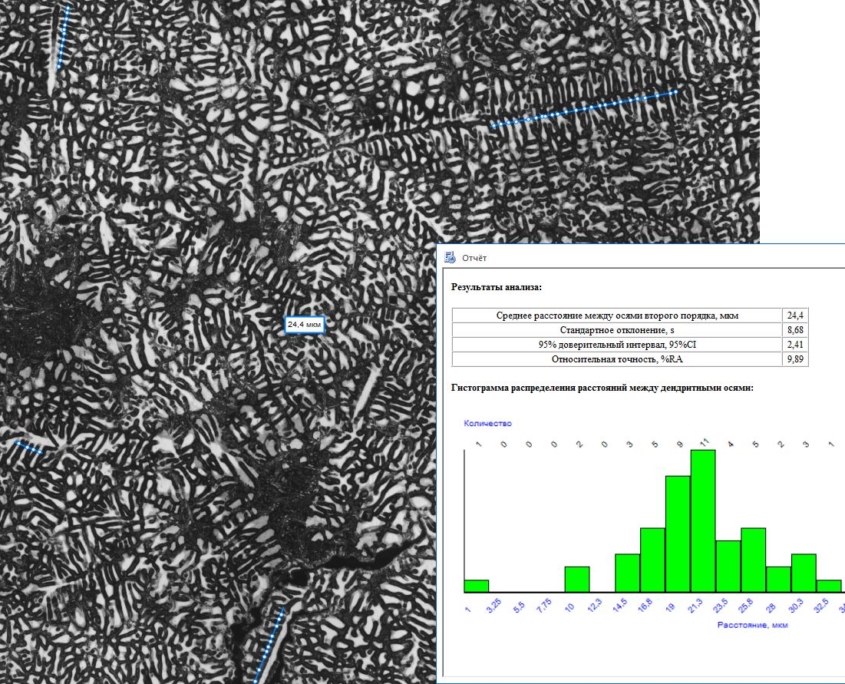Click the count label 11 above the histogram
Viewport: 845px width, 684px height.
[704, 443]
